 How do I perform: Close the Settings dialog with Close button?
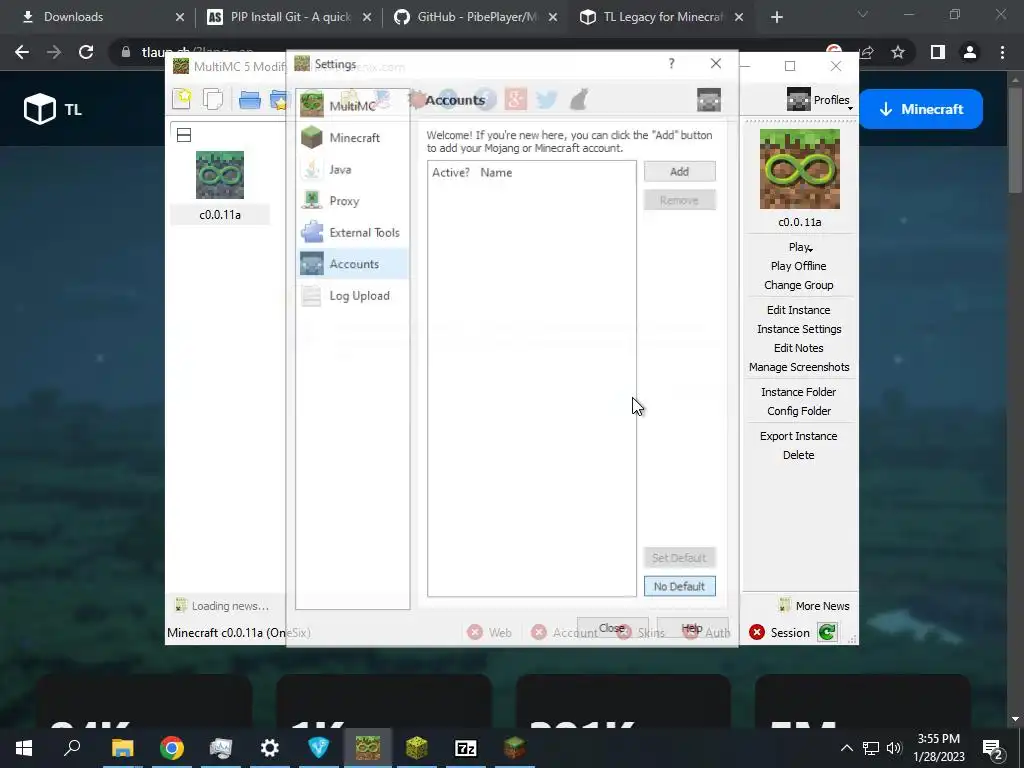coord(612,628)
